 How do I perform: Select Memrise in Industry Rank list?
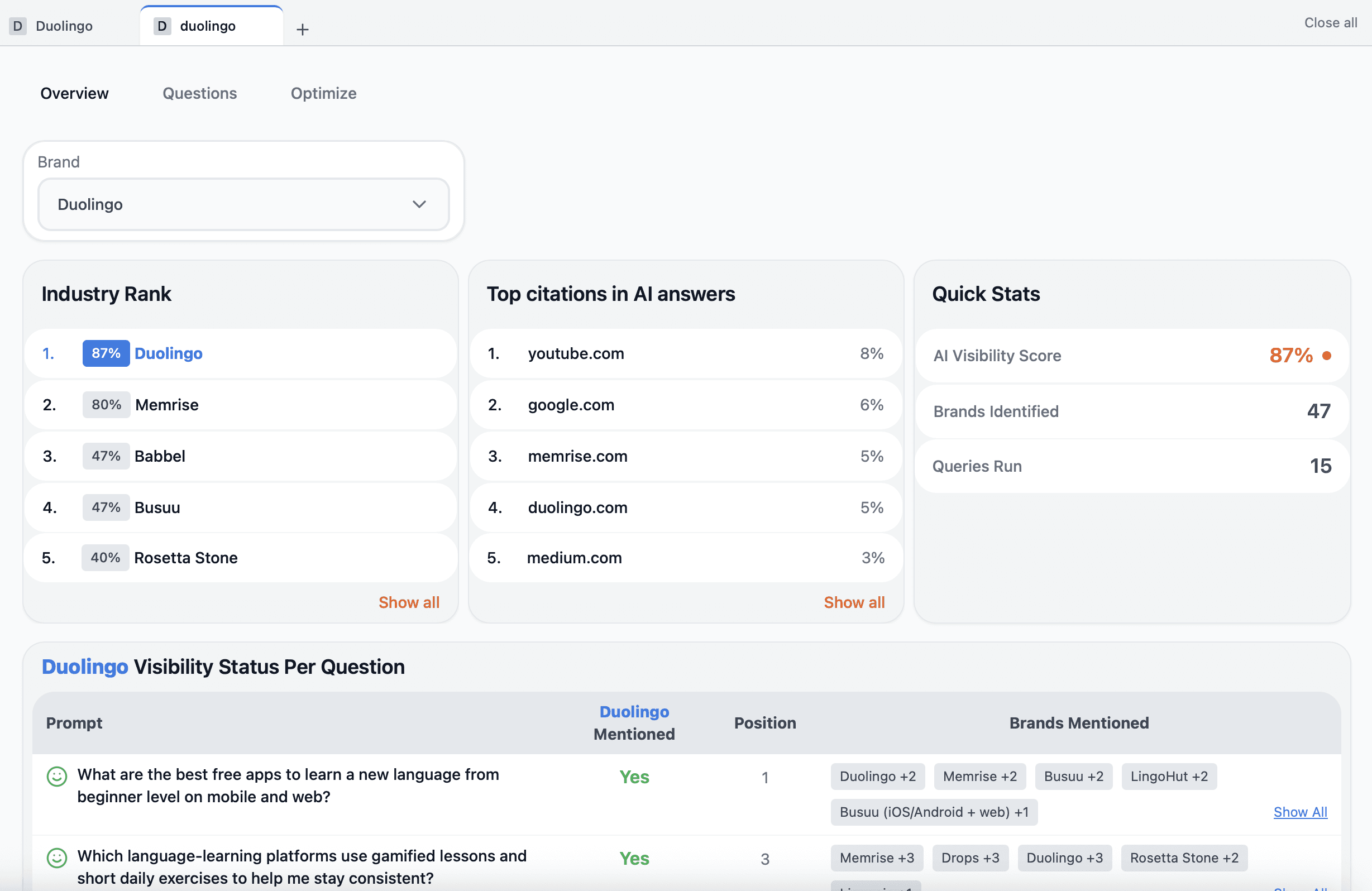[166, 405]
